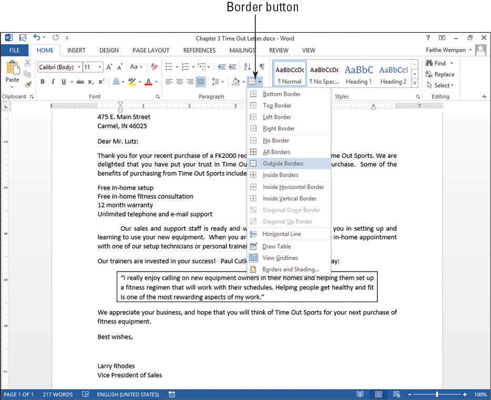This screenshot has width=491, height=400.
Task: Click the zoom slider in status bar
Action: 437,394
